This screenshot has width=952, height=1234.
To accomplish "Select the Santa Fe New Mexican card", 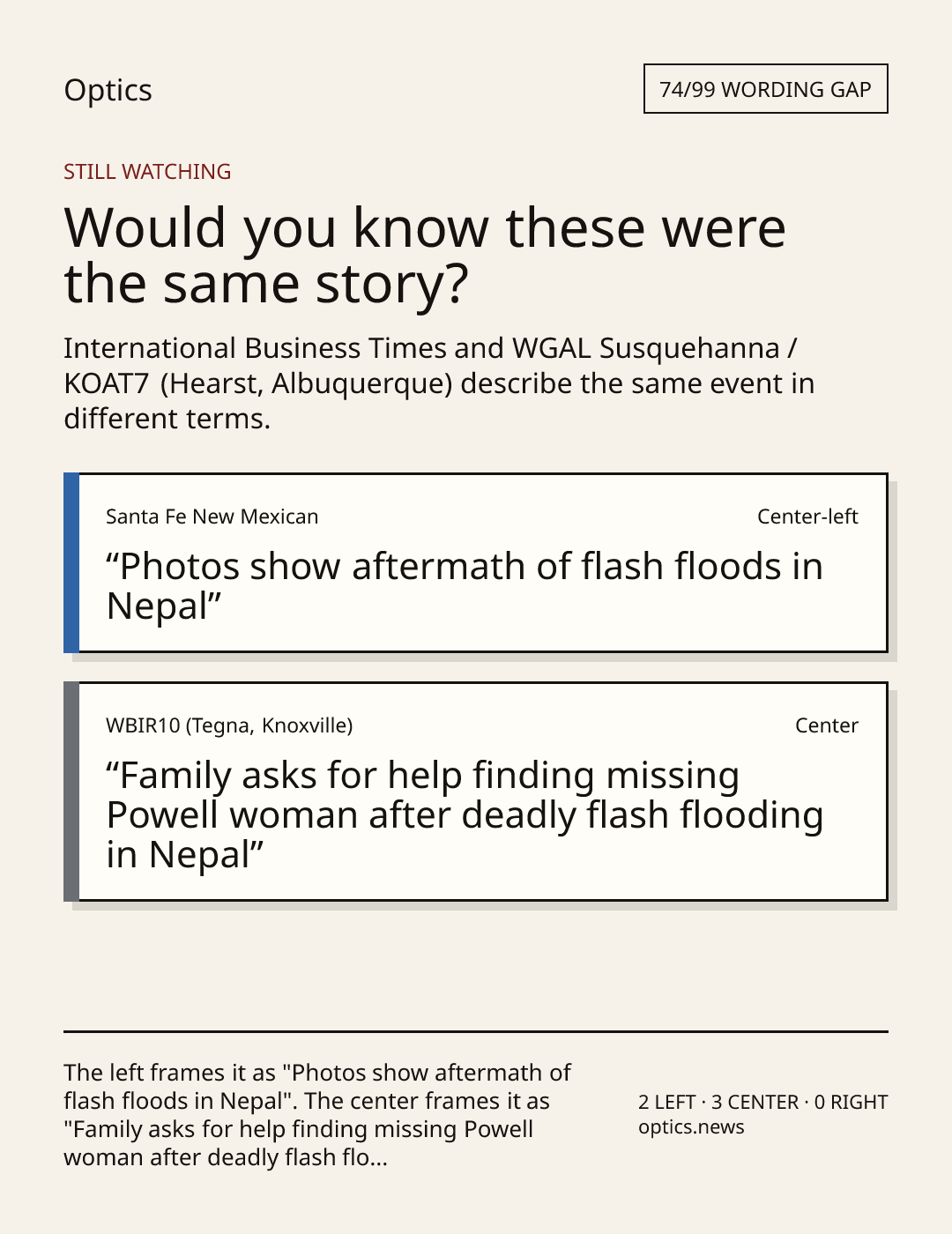I will point(476,563).
